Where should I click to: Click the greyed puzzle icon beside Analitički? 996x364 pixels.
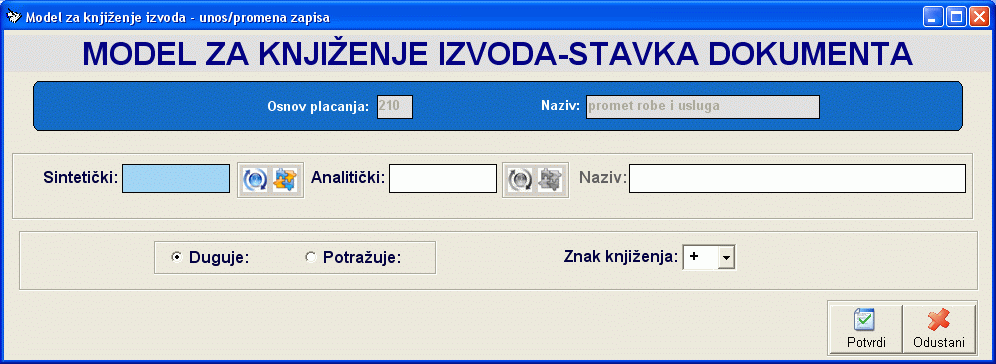tap(549, 180)
